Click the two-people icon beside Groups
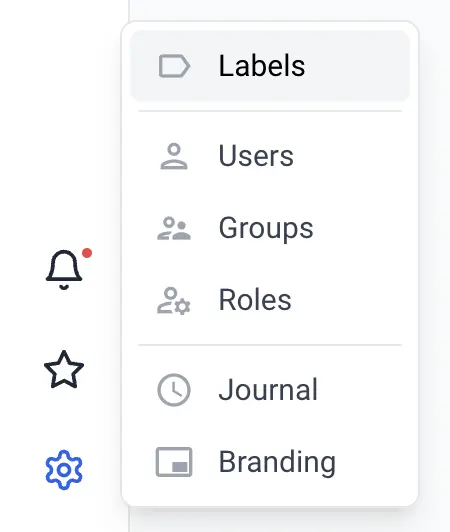 (174, 228)
